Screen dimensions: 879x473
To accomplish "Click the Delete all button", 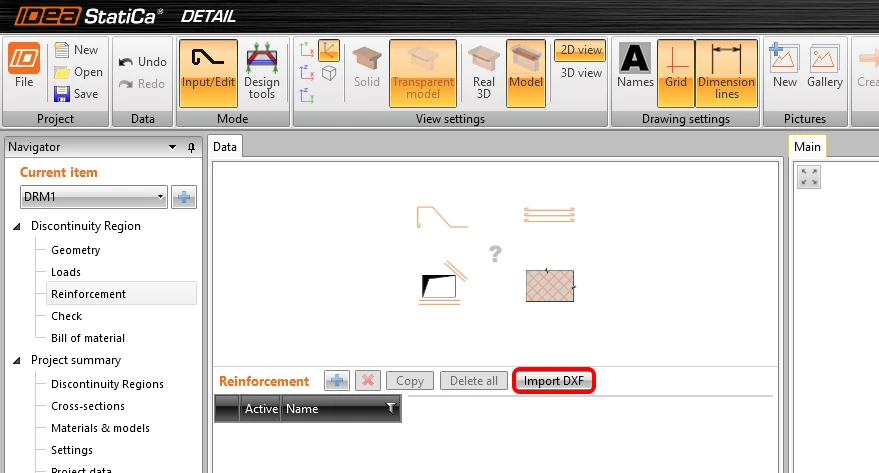I will [474, 381].
